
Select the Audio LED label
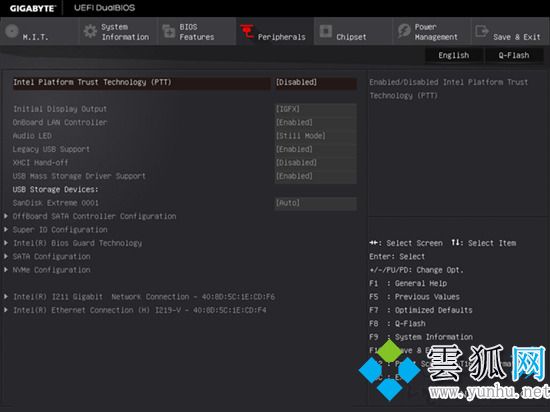coord(32,136)
